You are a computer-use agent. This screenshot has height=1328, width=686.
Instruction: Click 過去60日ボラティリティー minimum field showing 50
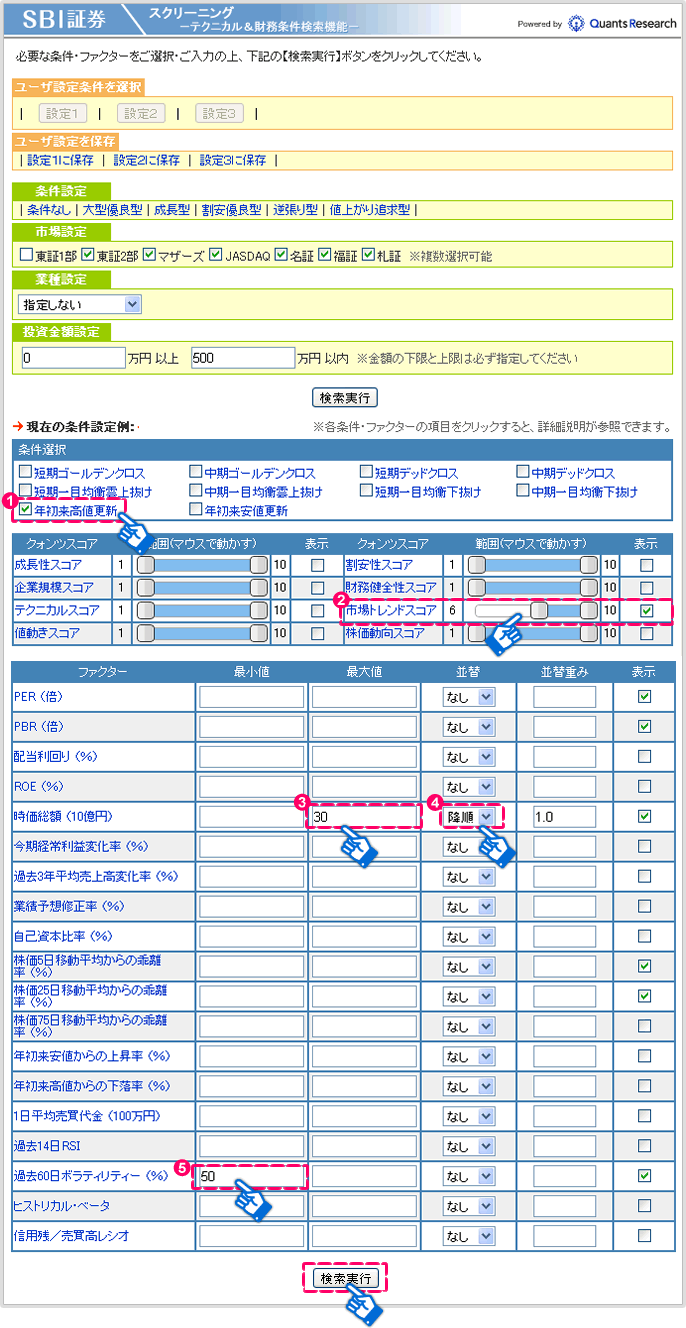[x=251, y=1176]
